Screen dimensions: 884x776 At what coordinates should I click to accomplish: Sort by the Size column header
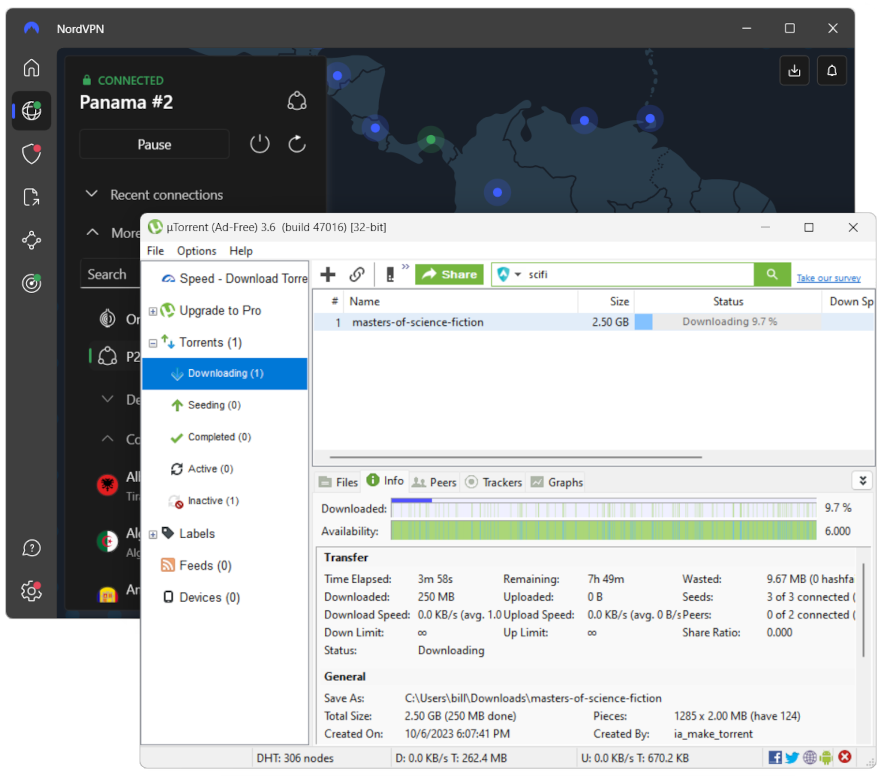click(x=606, y=302)
